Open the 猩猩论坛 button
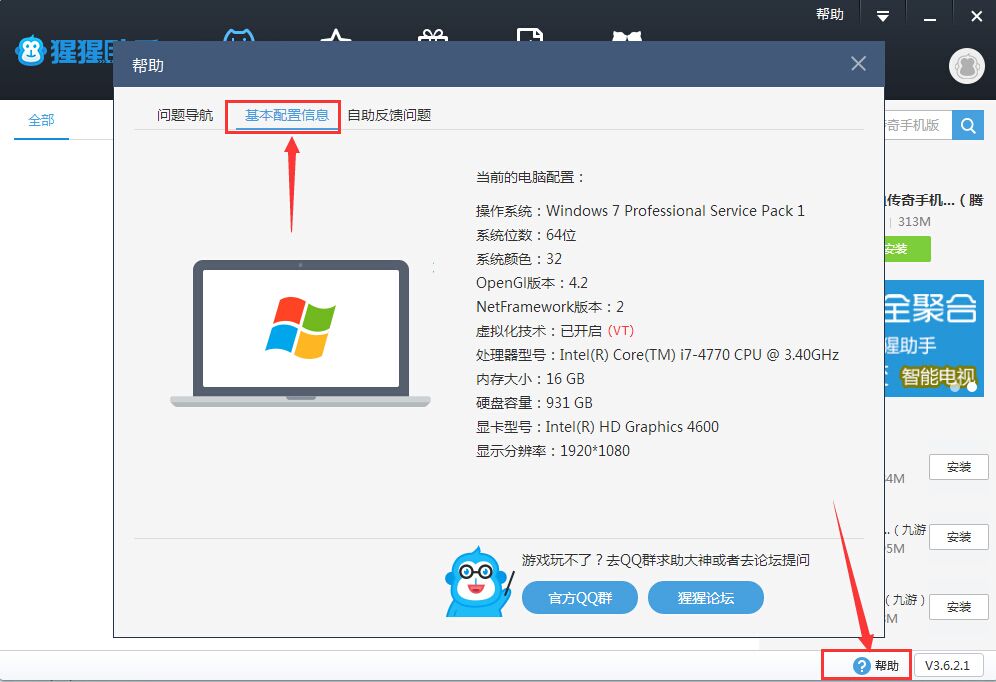Image resolution: width=996 pixels, height=682 pixels. coord(706,598)
